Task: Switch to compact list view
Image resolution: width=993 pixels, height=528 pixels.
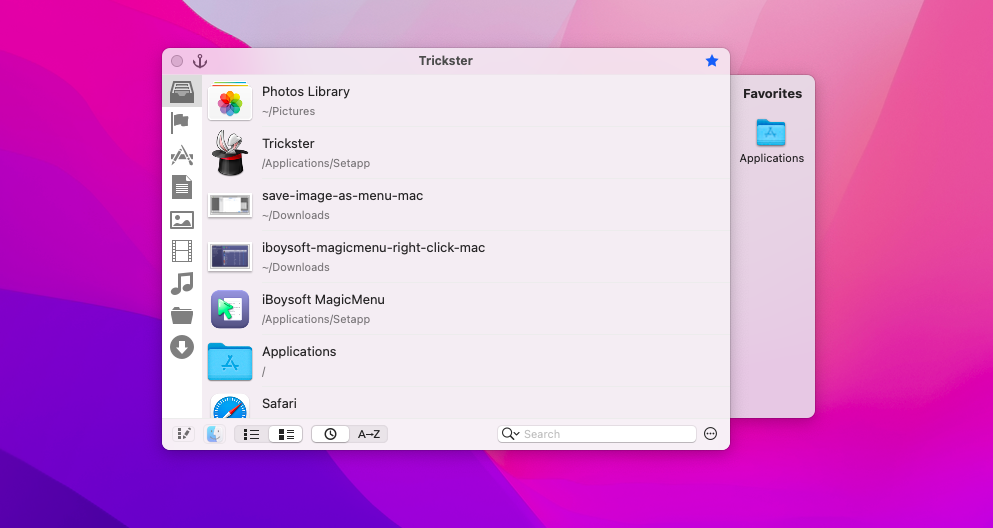Action: (251, 434)
